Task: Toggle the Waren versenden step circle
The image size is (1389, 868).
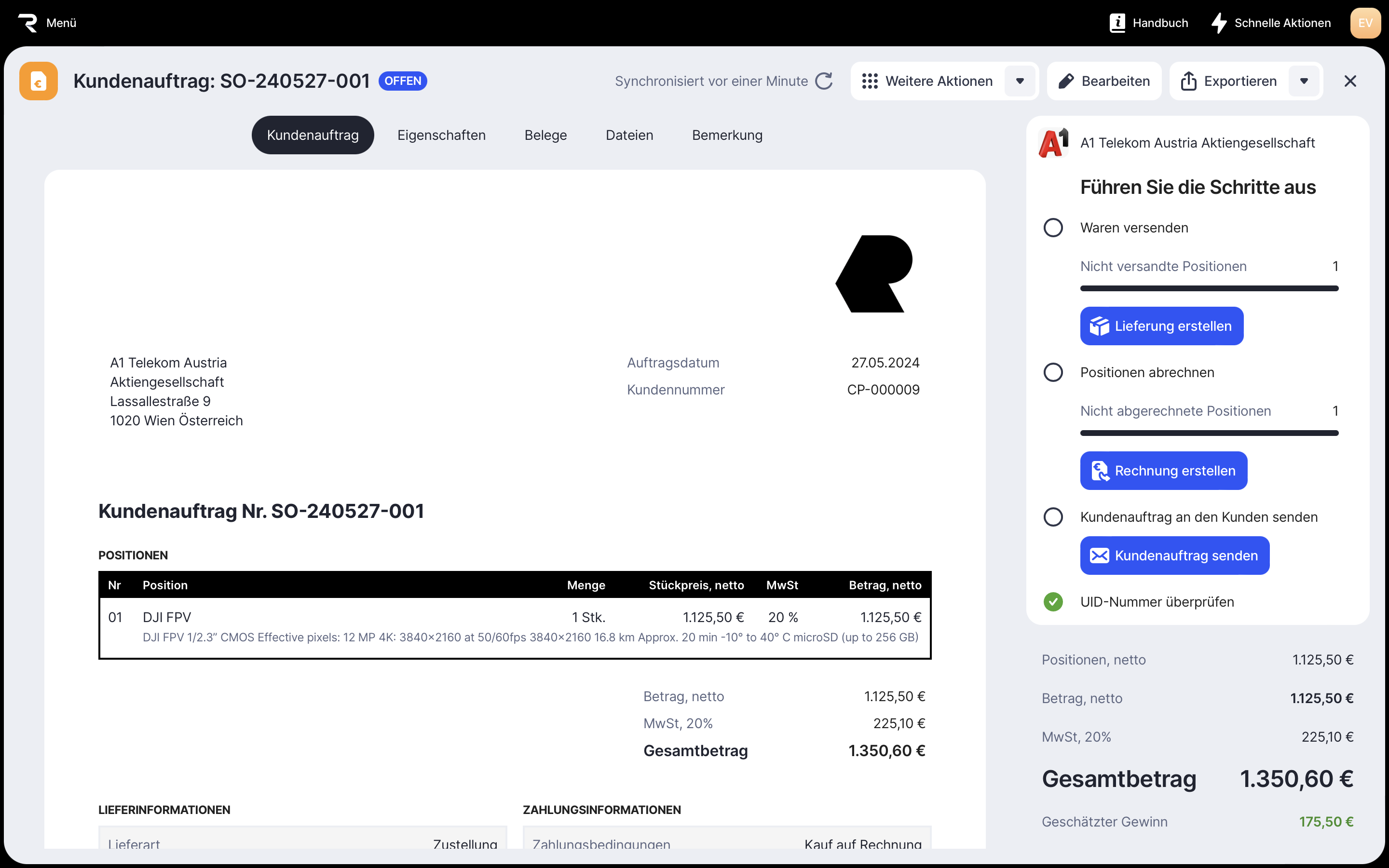Action: (1053, 228)
